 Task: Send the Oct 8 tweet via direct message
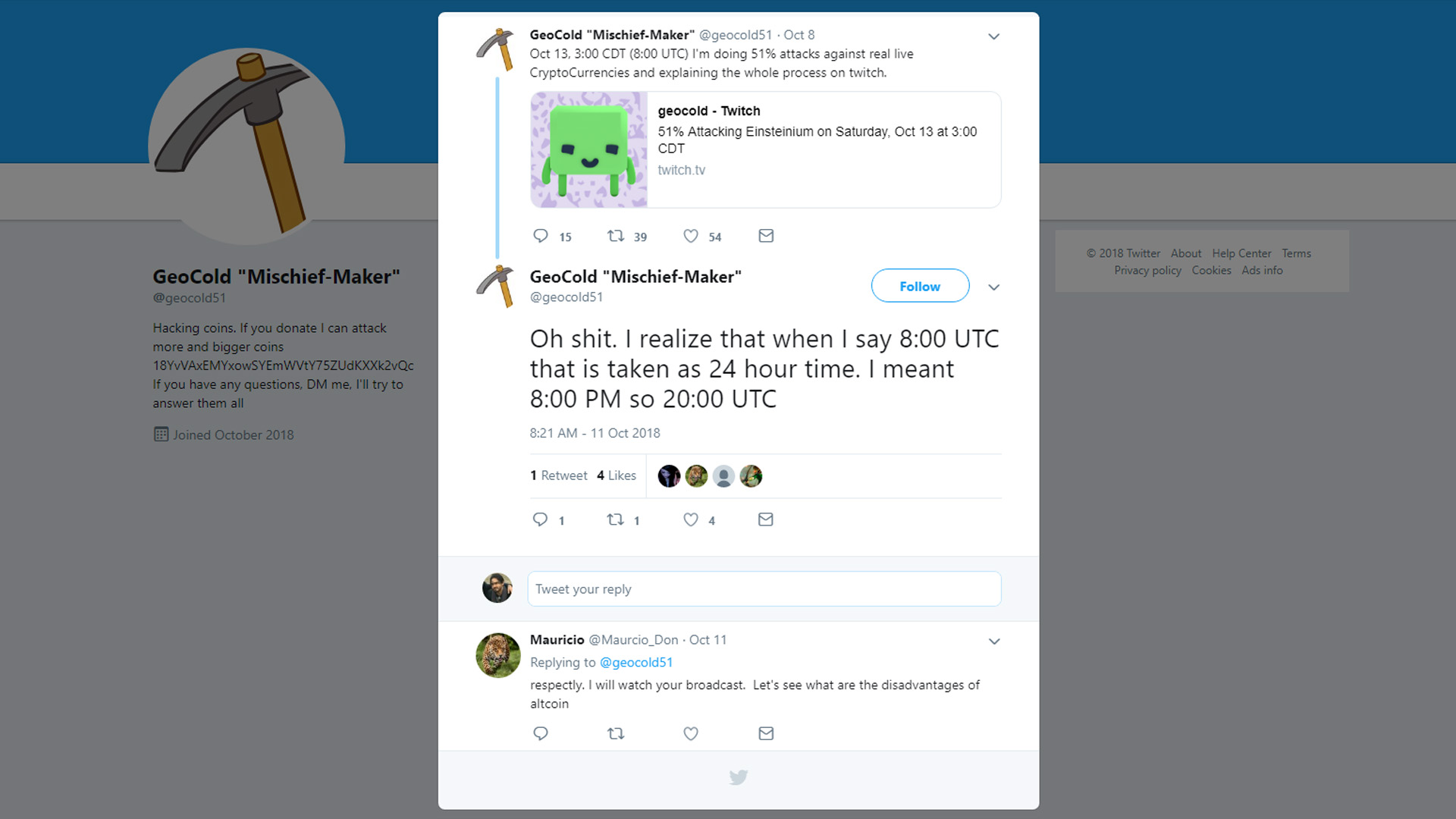(766, 236)
